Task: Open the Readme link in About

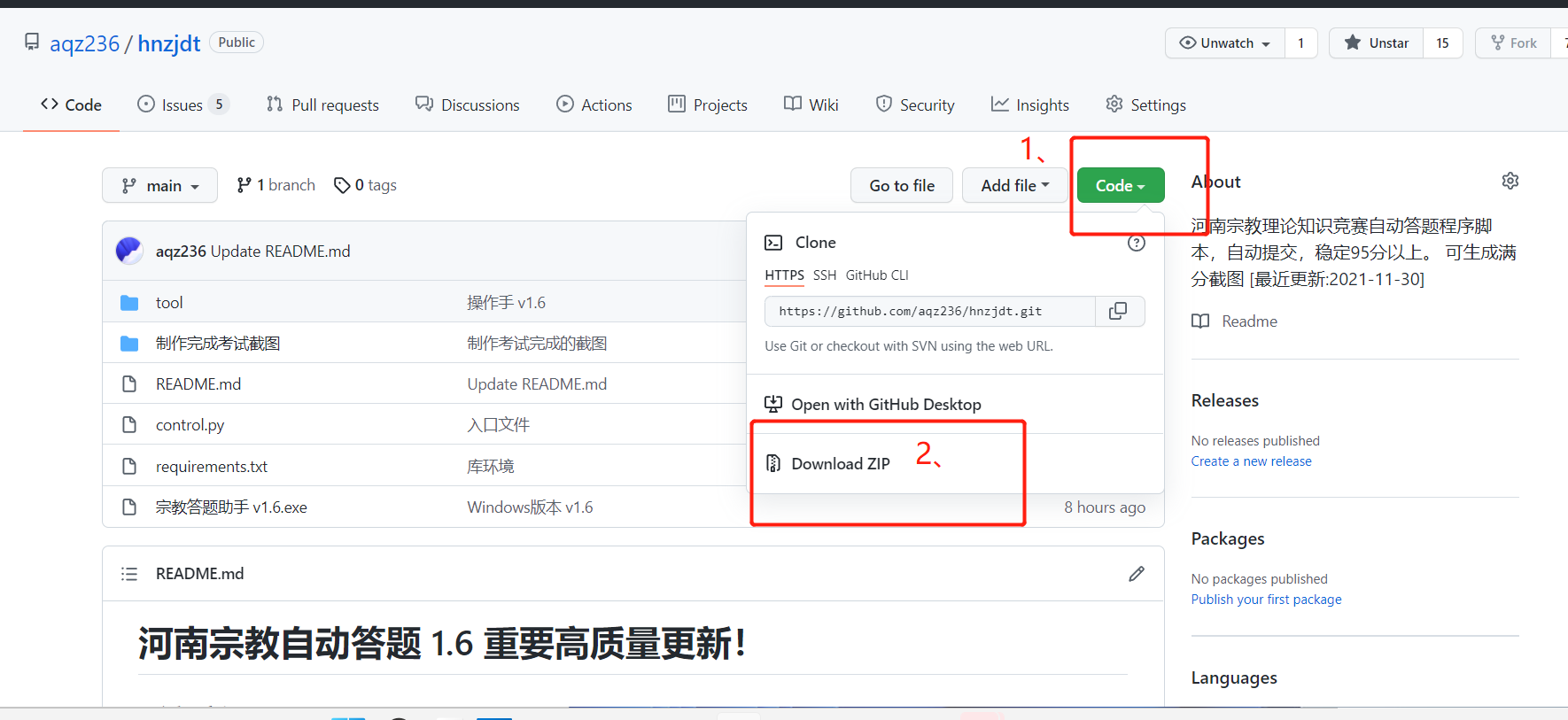Action: [x=1235, y=321]
